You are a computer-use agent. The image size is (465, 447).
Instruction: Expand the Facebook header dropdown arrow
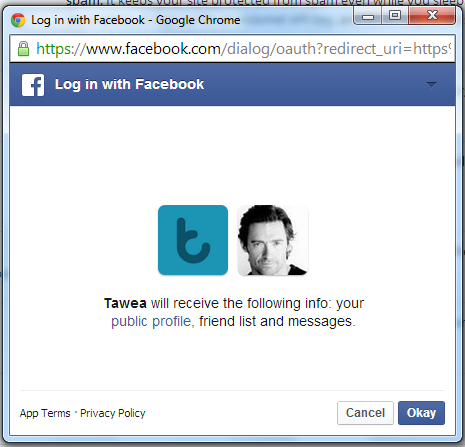[x=431, y=85]
